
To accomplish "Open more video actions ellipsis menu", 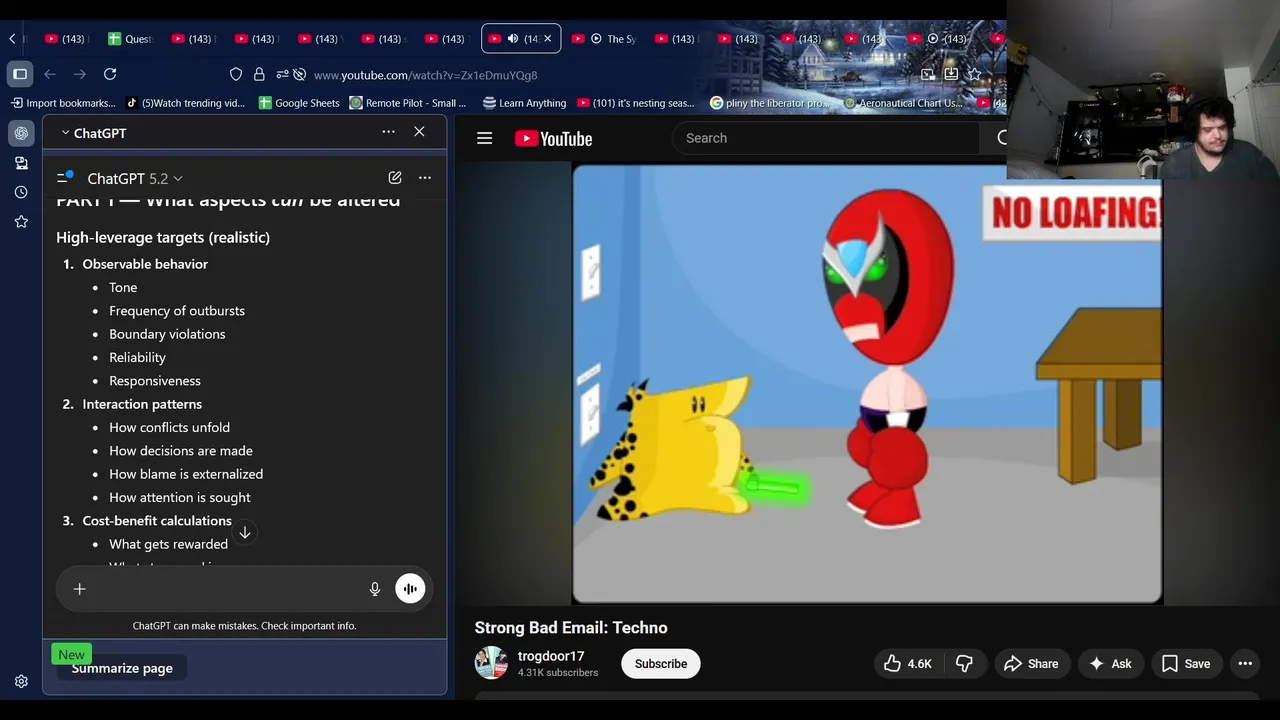I will pyautogui.click(x=1245, y=664).
